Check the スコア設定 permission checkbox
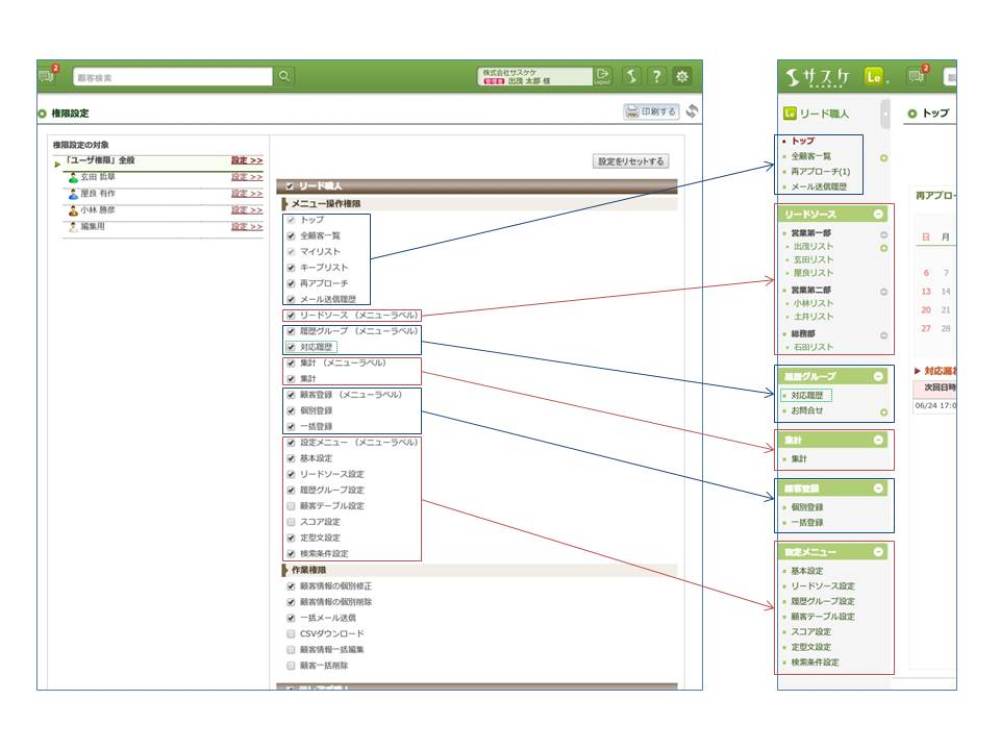Screen dimensions: 1000x750 pos(291,522)
